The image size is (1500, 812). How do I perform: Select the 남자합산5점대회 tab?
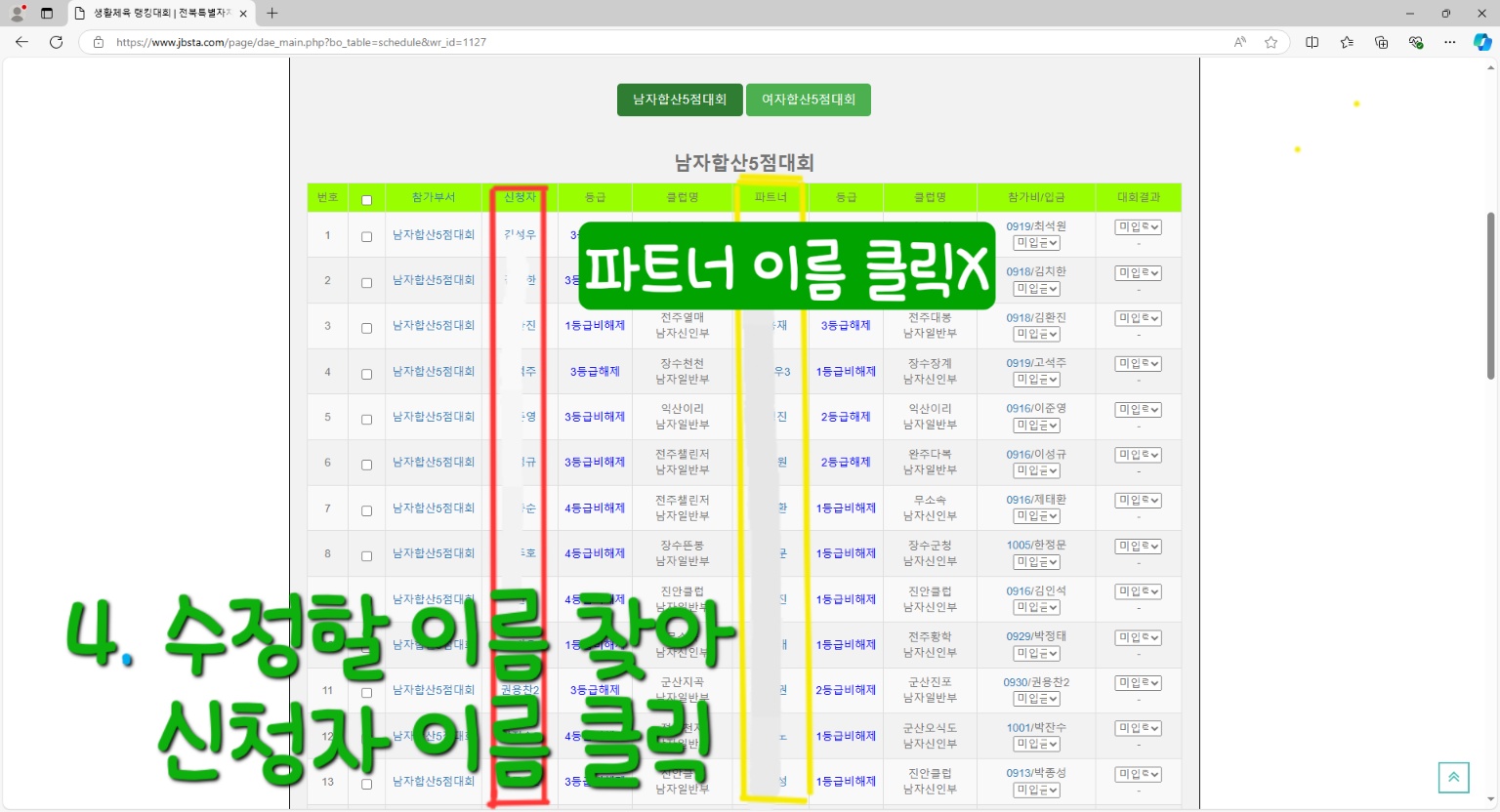pos(680,100)
